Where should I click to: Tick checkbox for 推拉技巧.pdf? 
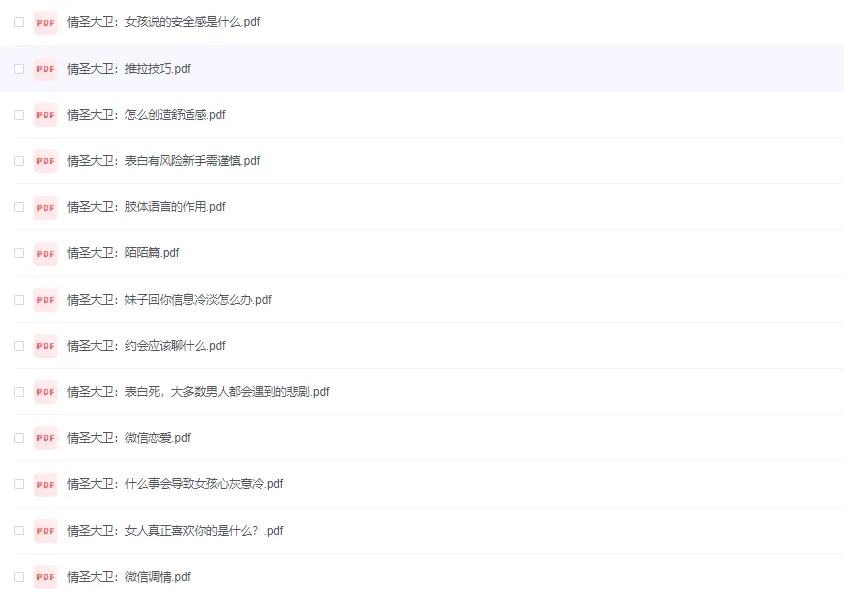coord(19,69)
